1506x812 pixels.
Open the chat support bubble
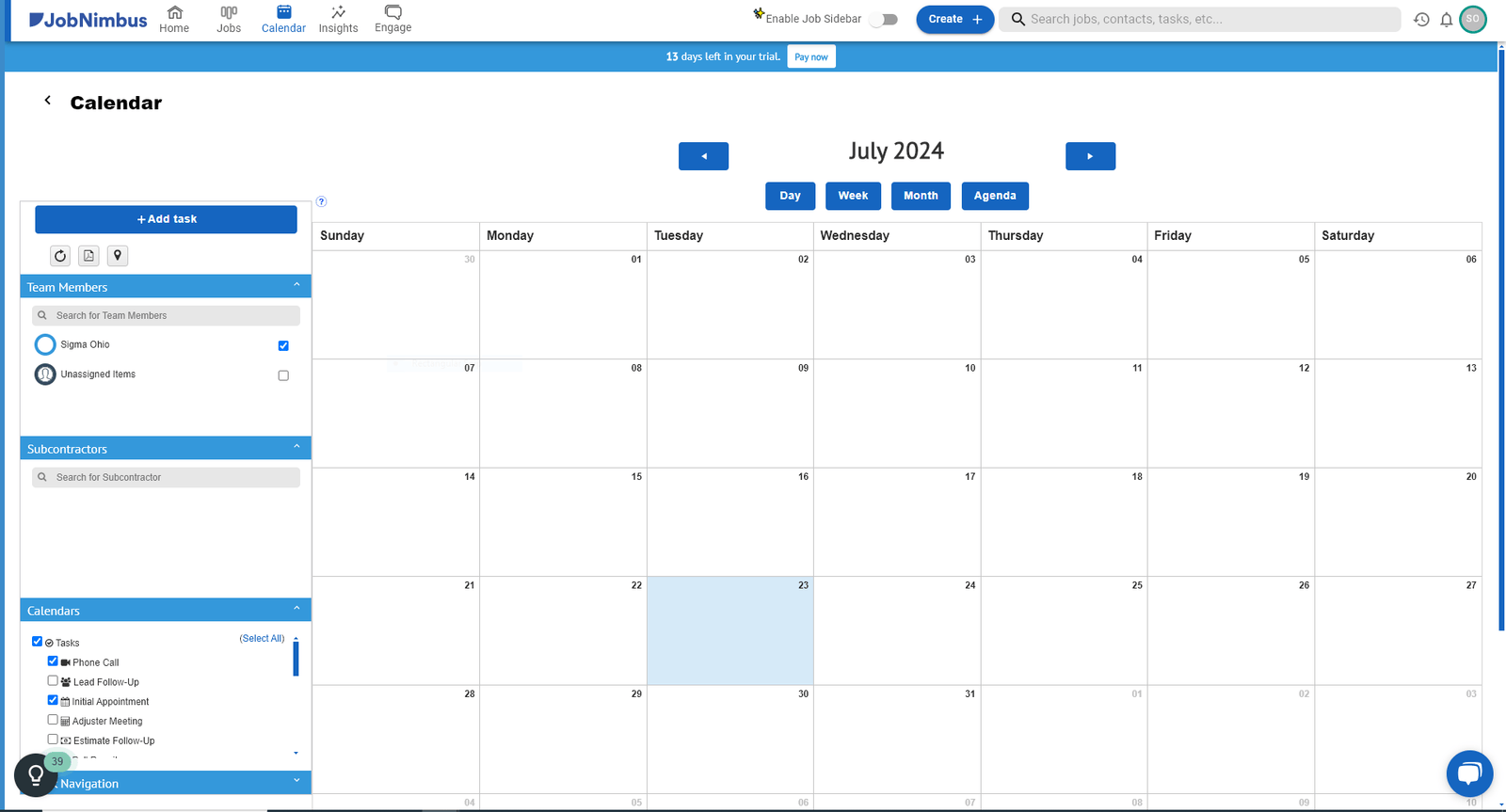[1468, 773]
